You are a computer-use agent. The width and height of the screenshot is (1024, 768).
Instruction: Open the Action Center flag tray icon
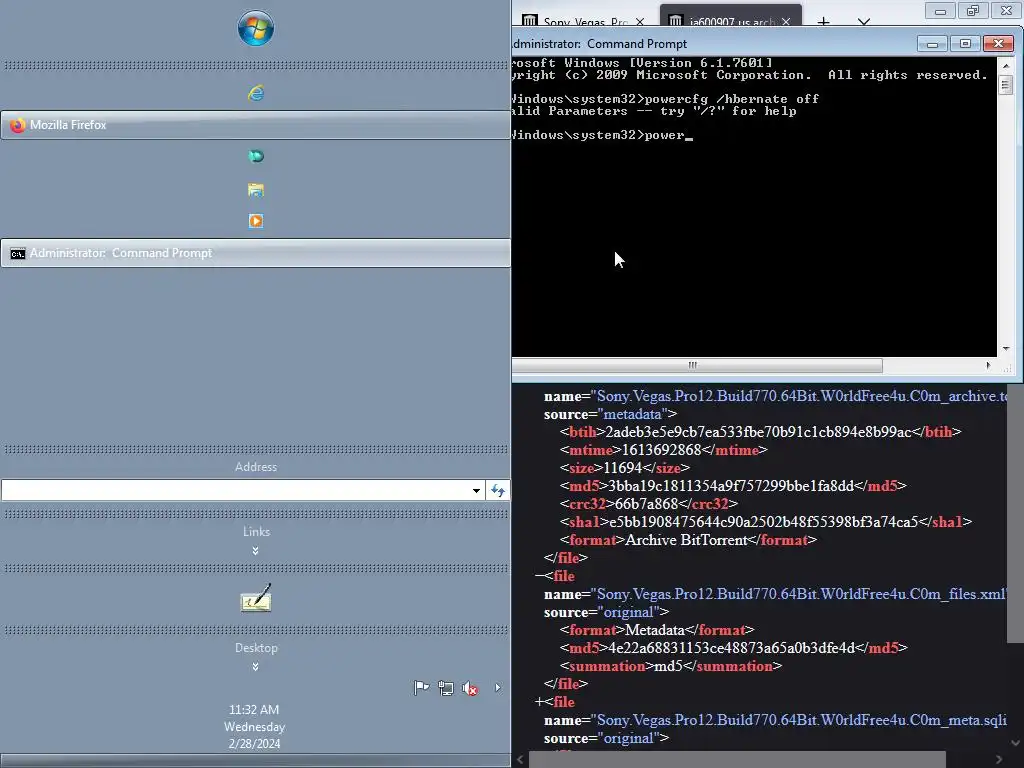click(421, 688)
